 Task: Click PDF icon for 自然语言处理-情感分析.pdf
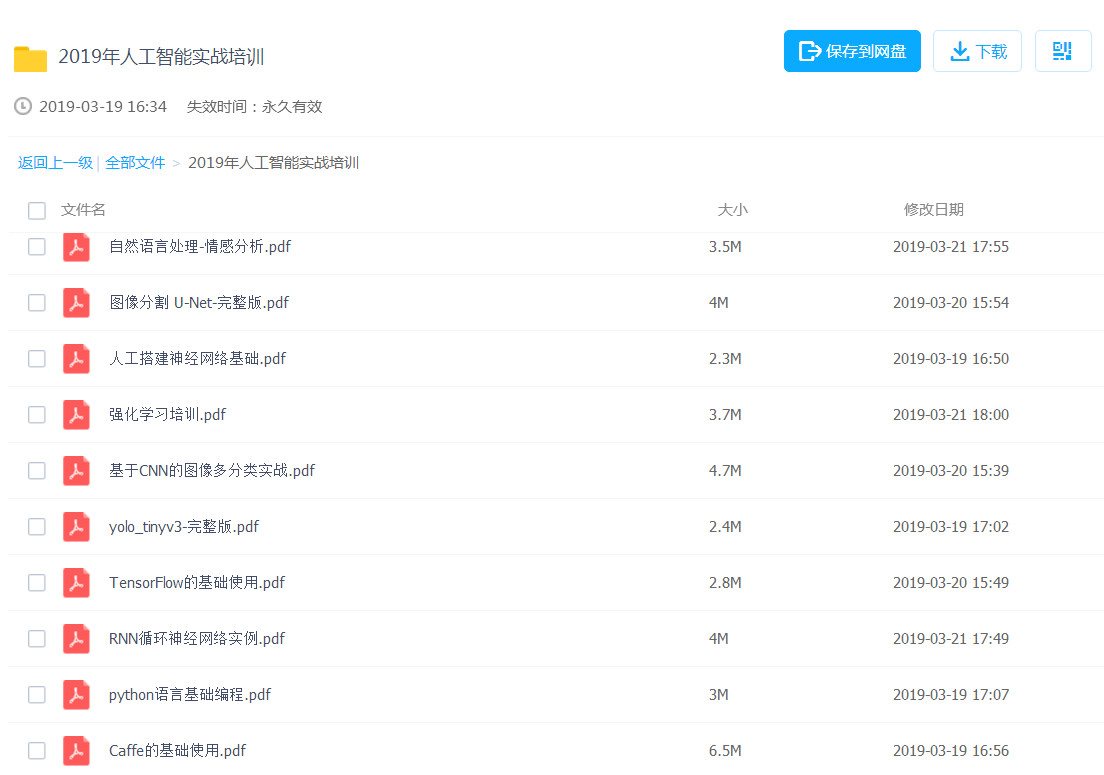[x=76, y=247]
